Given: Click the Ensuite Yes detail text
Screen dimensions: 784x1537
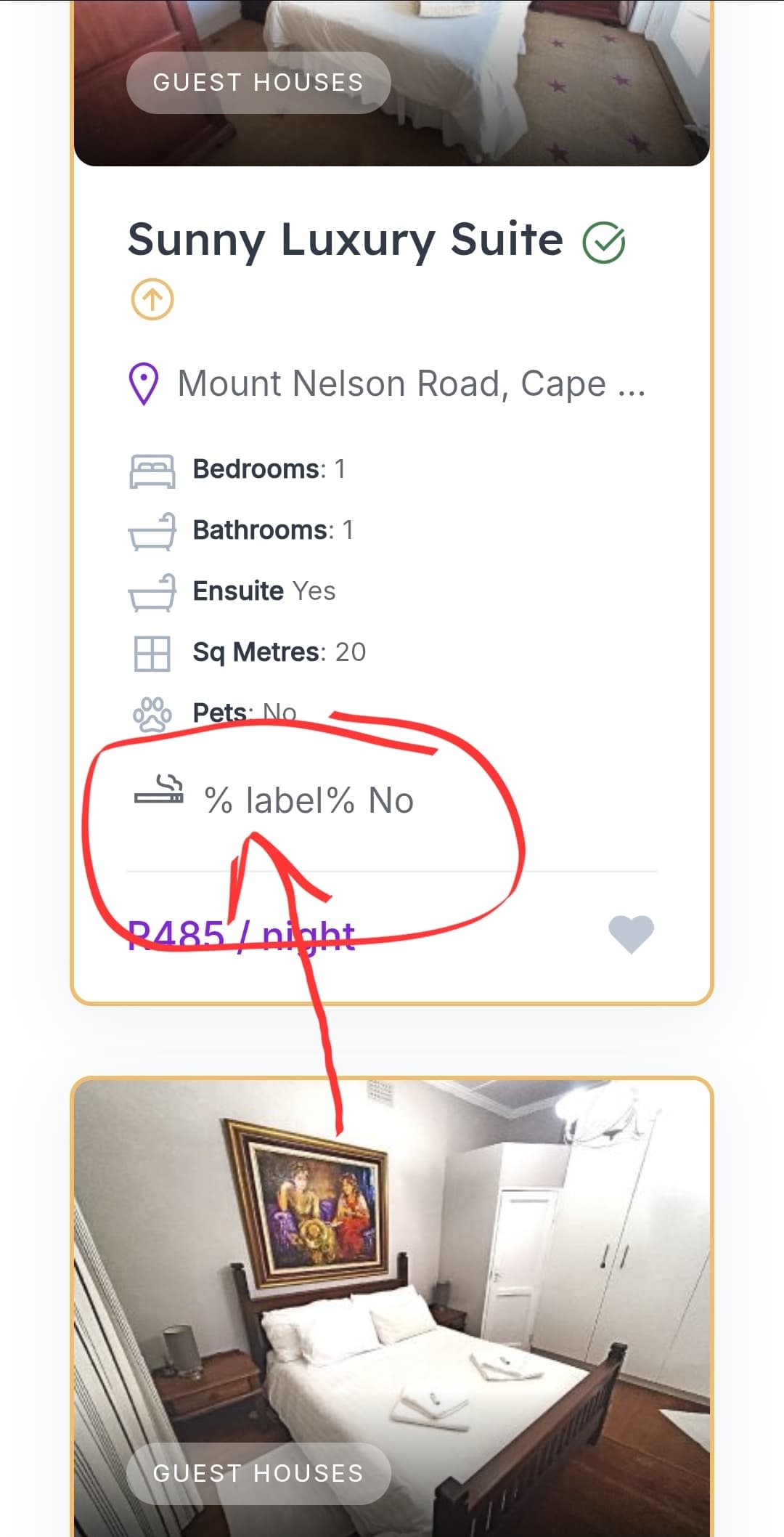Looking at the screenshot, I should point(264,591).
